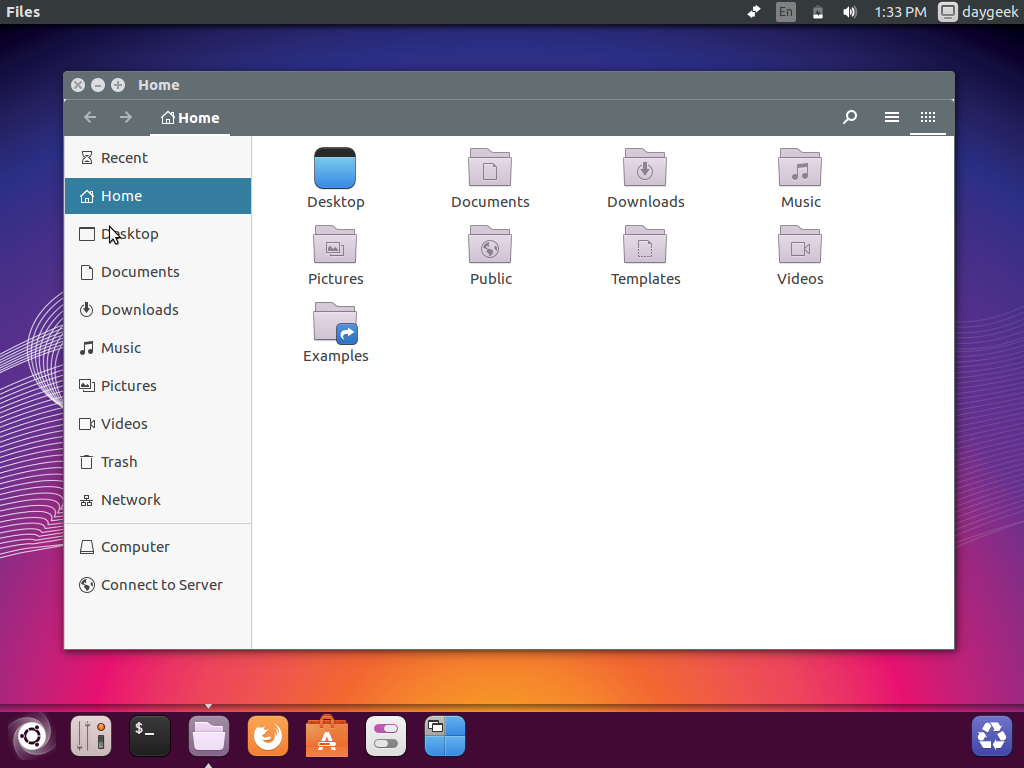This screenshot has height=768, width=1024.
Task: Open the search icon in Files toolbar
Action: (x=850, y=117)
